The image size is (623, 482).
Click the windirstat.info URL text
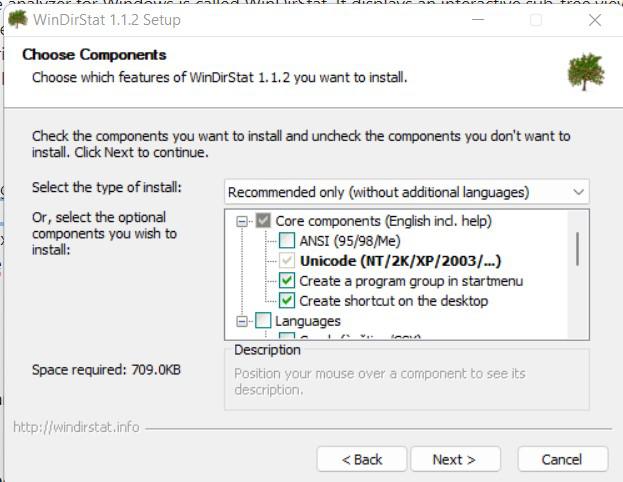(76, 428)
